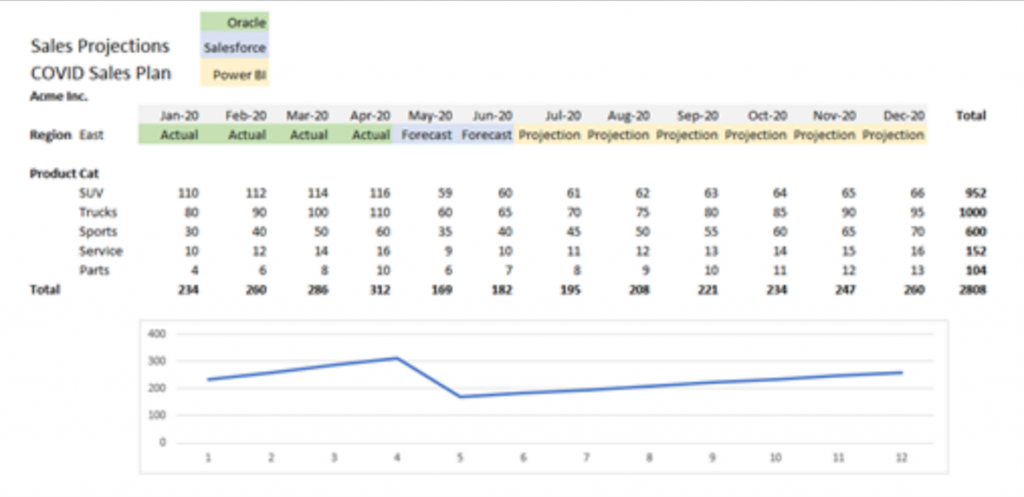This screenshot has width=1024, height=497.
Task: Select the Acme Inc. cell
Action: pyautogui.click(x=59, y=96)
